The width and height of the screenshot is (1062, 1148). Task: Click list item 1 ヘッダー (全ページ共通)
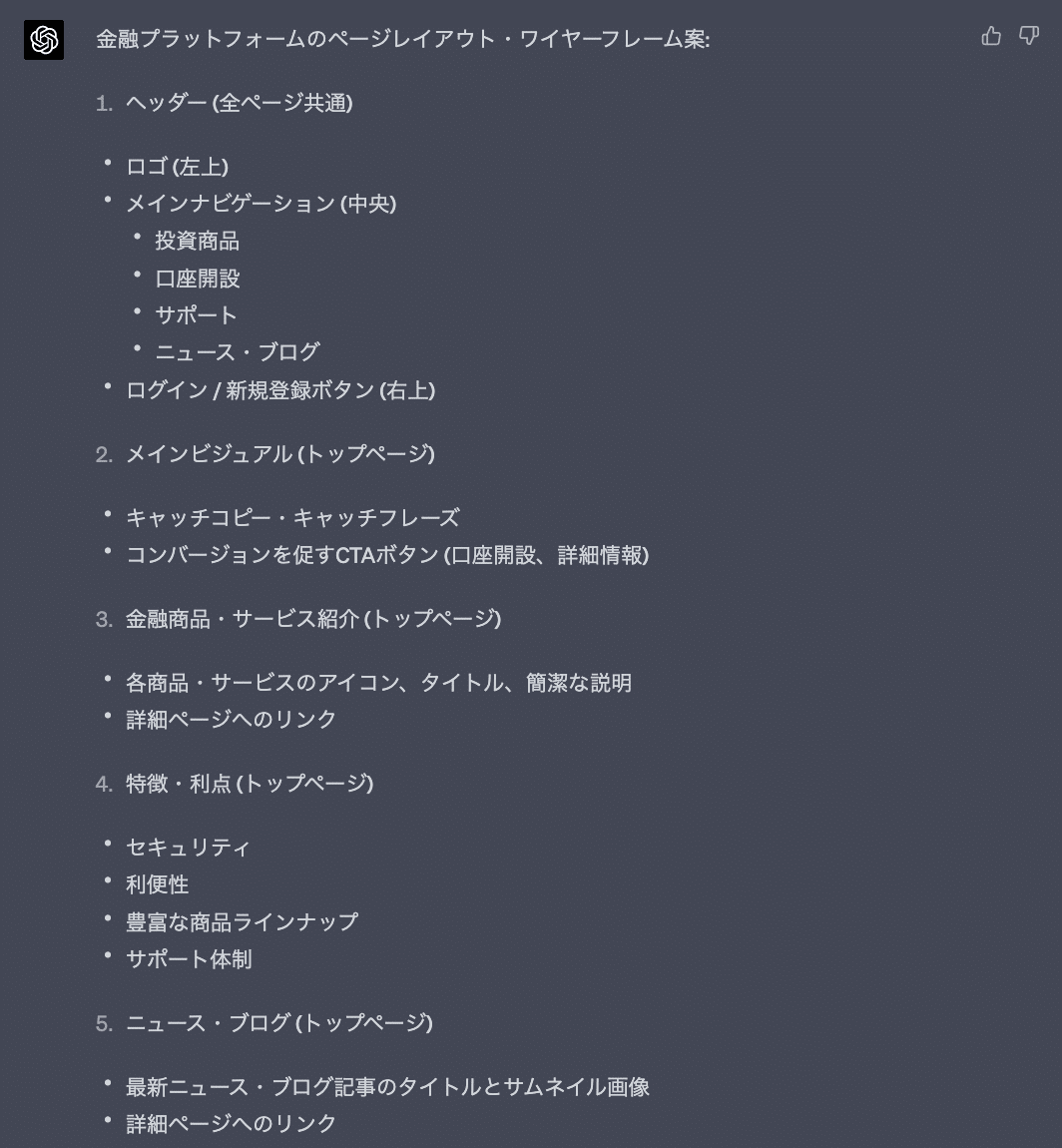click(239, 103)
